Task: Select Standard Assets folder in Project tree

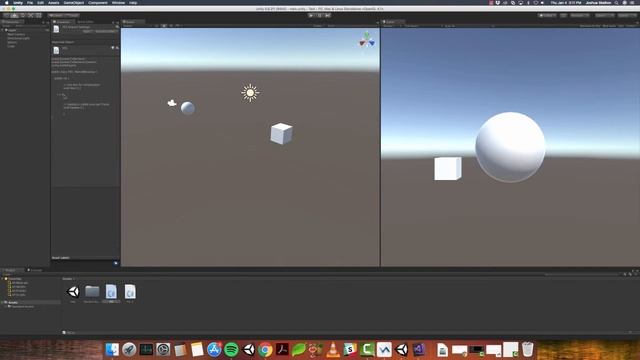Action: pos(22,307)
